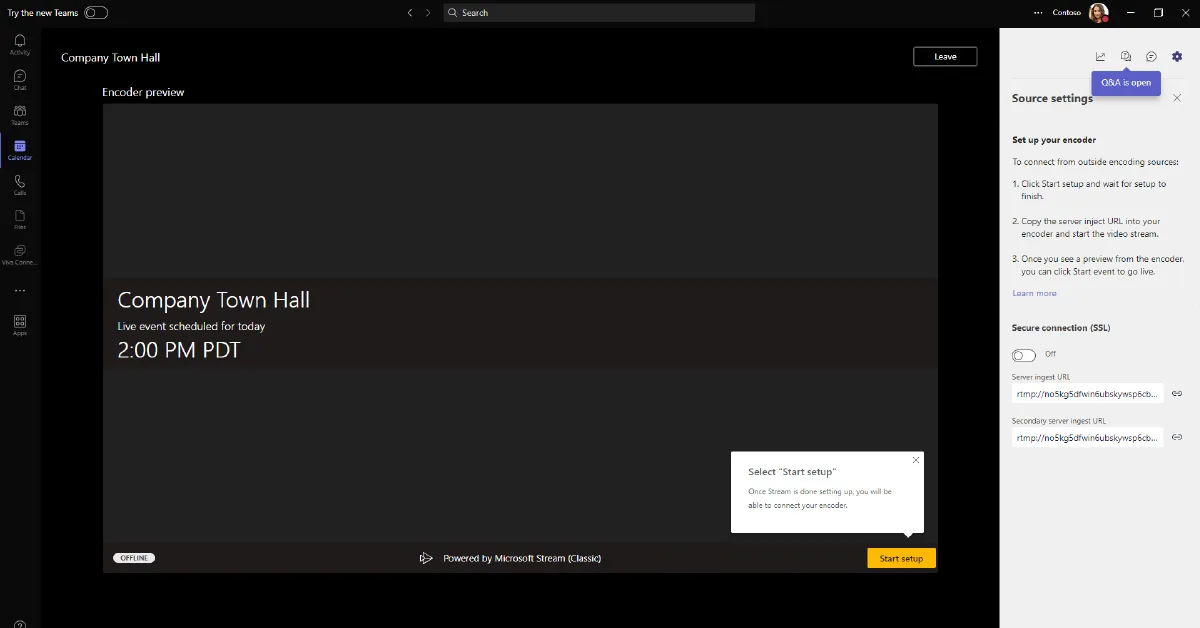Open the meeting chat bubble icon
The image size is (1200, 628).
point(1151,57)
